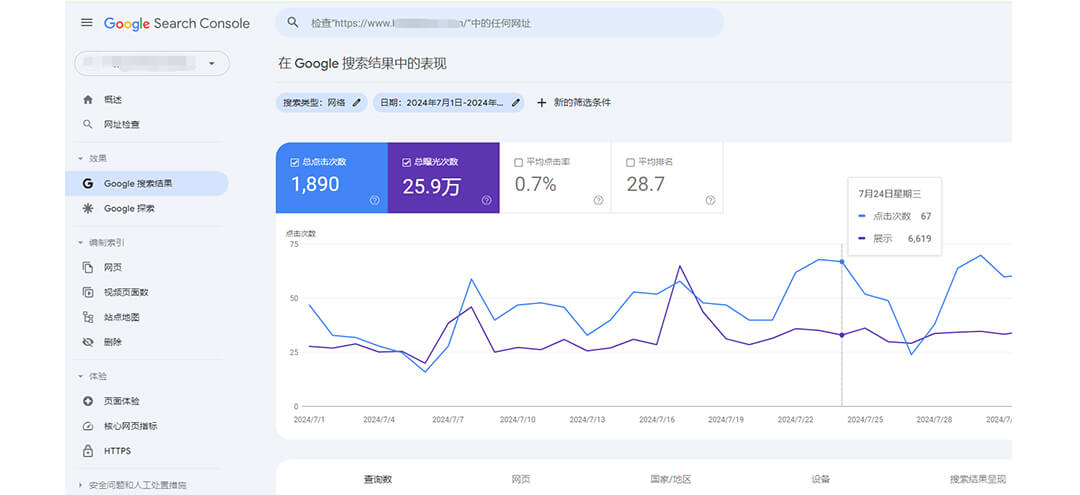The width and height of the screenshot is (1080, 495).
Task: Open HTTPS lock icon item
Action: [x=87, y=451]
